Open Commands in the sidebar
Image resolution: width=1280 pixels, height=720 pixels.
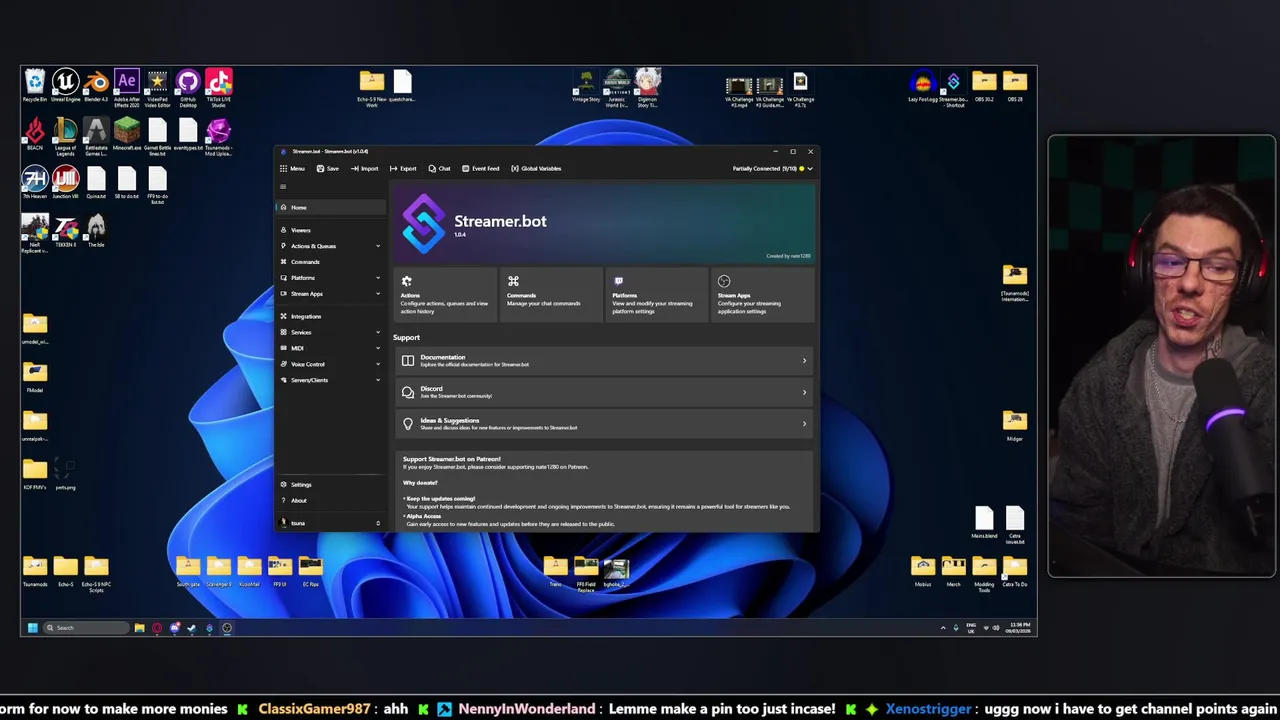click(331, 262)
